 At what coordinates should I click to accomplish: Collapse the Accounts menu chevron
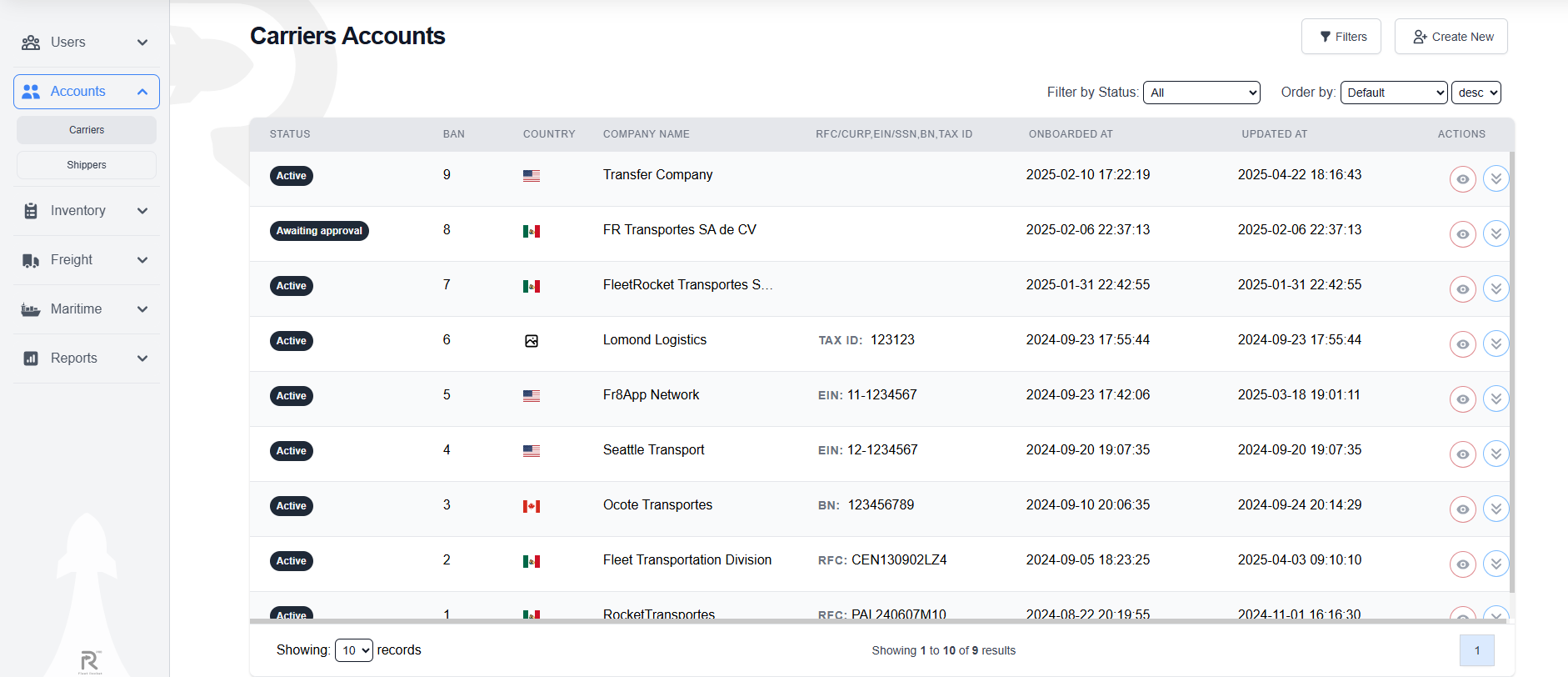[x=142, y=92]
